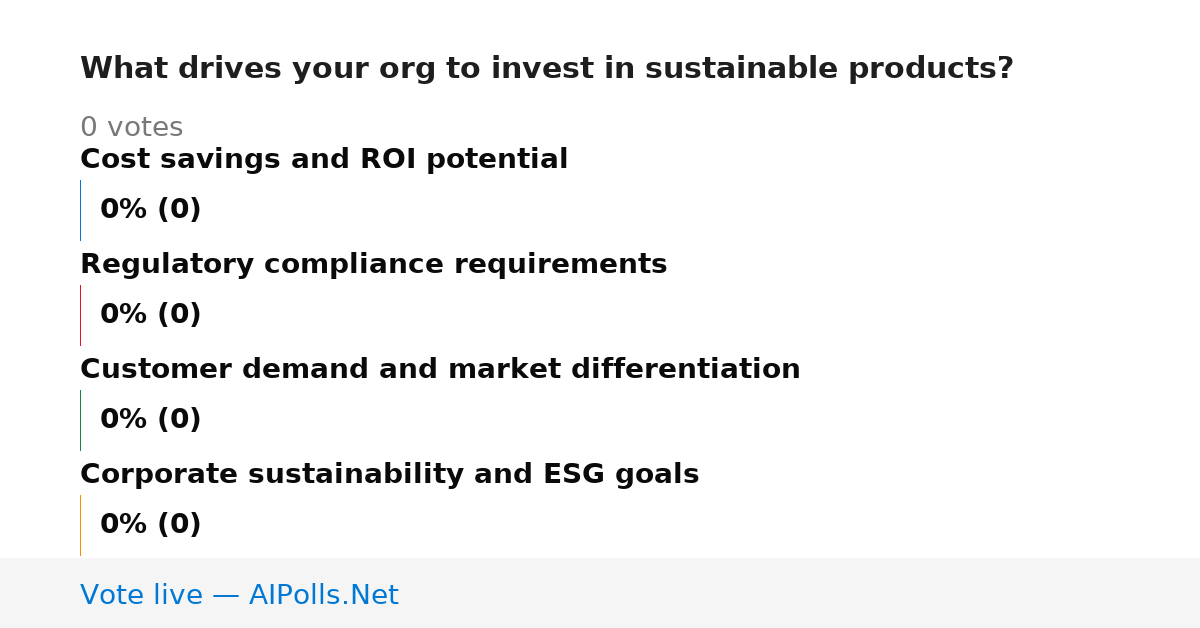Click the word 'AIPolls.Net' in footer
Screen dimensions: 1200x628
pos(323,595)
